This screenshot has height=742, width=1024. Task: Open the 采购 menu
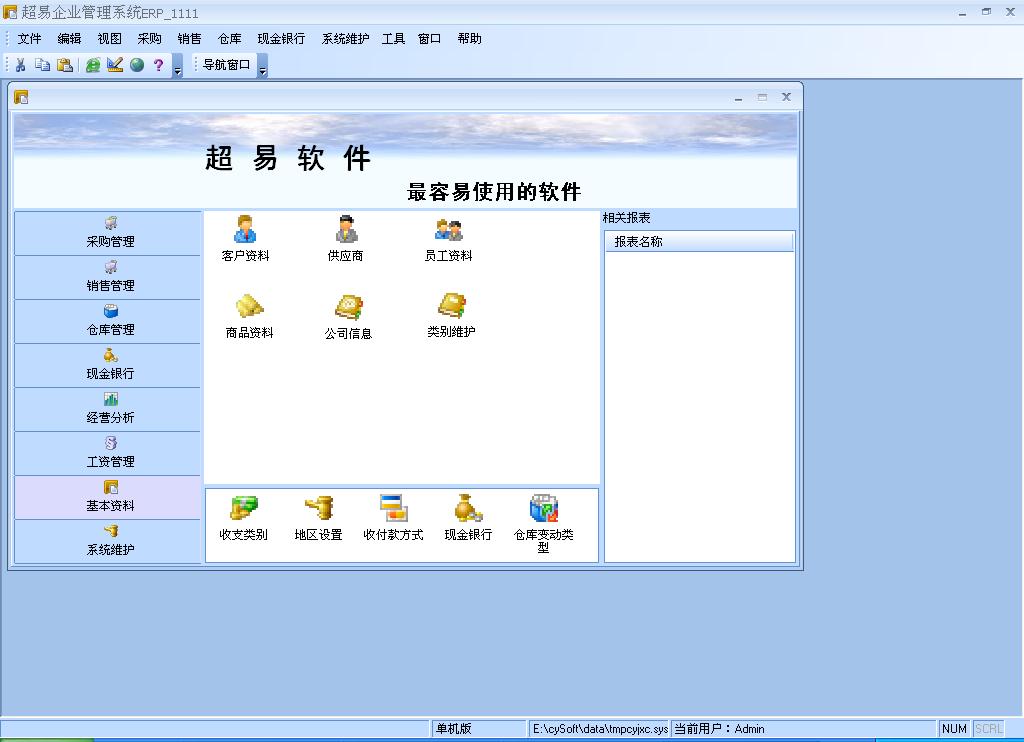click(150, 39)
